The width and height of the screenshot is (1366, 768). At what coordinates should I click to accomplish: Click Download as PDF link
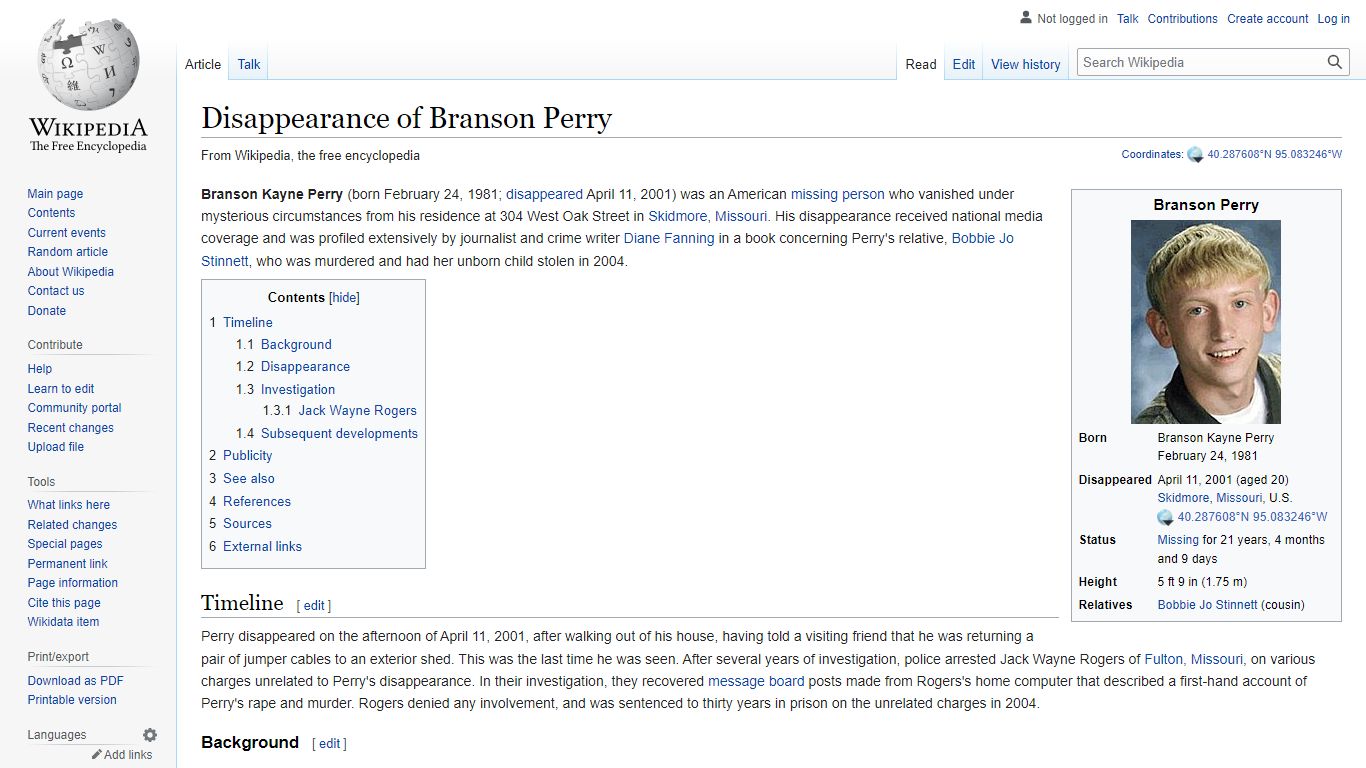[x=75, y=681]
